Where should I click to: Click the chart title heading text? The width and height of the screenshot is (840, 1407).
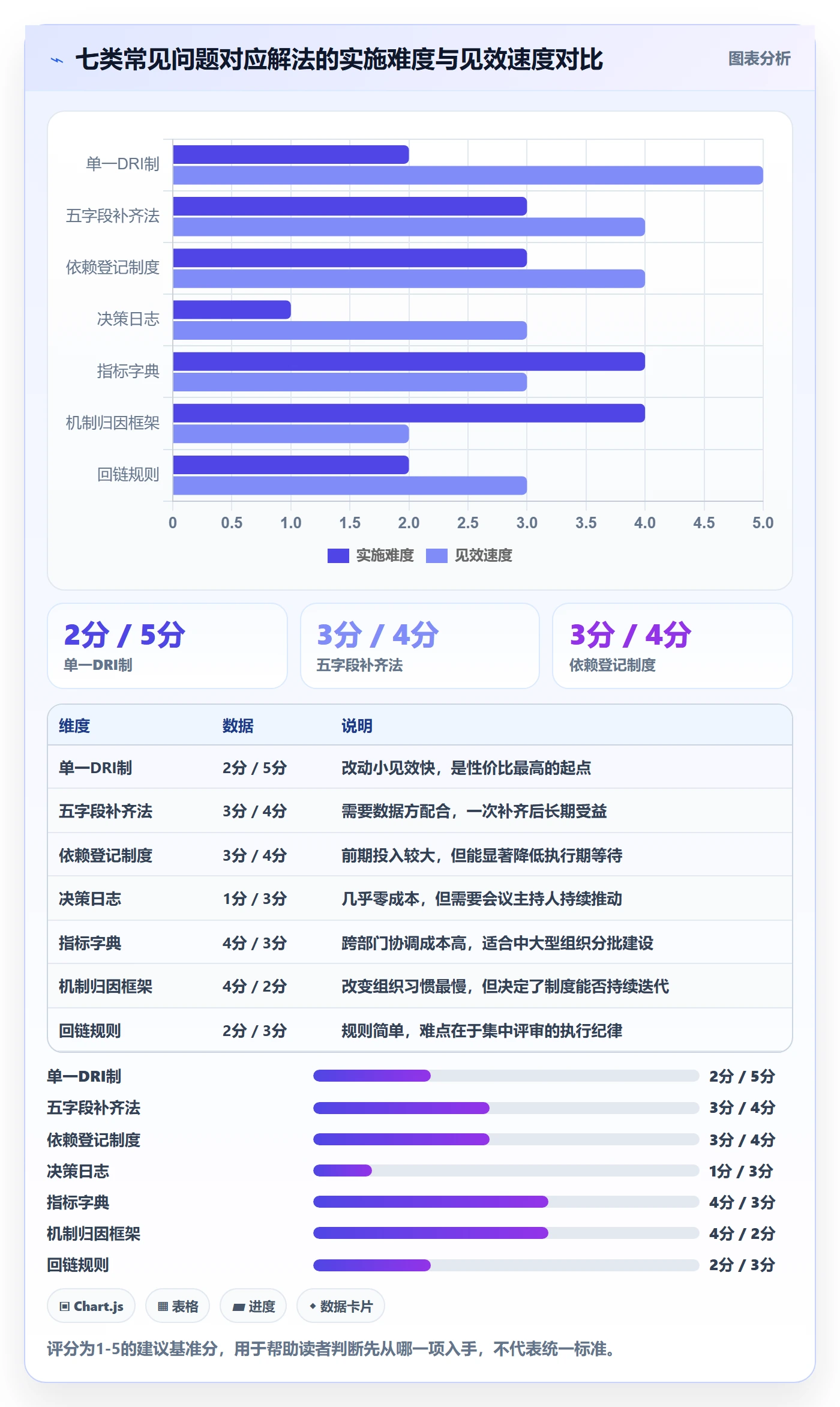click(x=339, y=59)
